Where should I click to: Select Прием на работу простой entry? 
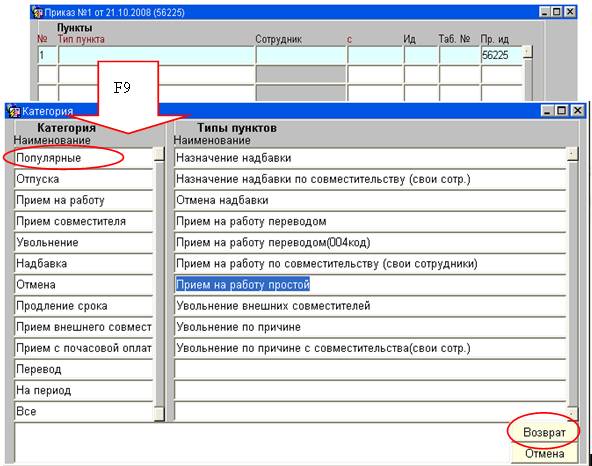pos(370,285)
